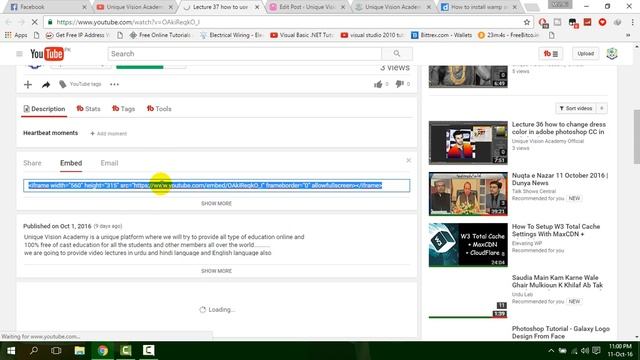Image resolution: width=640 pixels, height=360 pixels.
Task: Click Chrome icon in taskbar
Action: coord(102,351)
